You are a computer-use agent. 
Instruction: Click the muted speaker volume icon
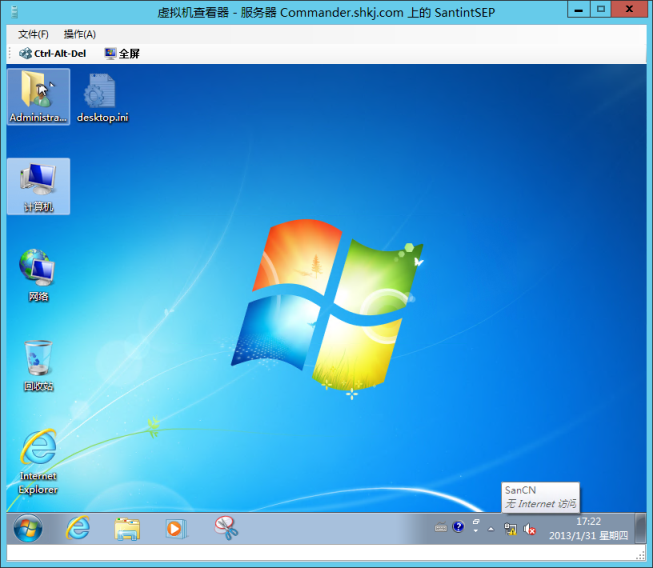[x=529, y=529]
